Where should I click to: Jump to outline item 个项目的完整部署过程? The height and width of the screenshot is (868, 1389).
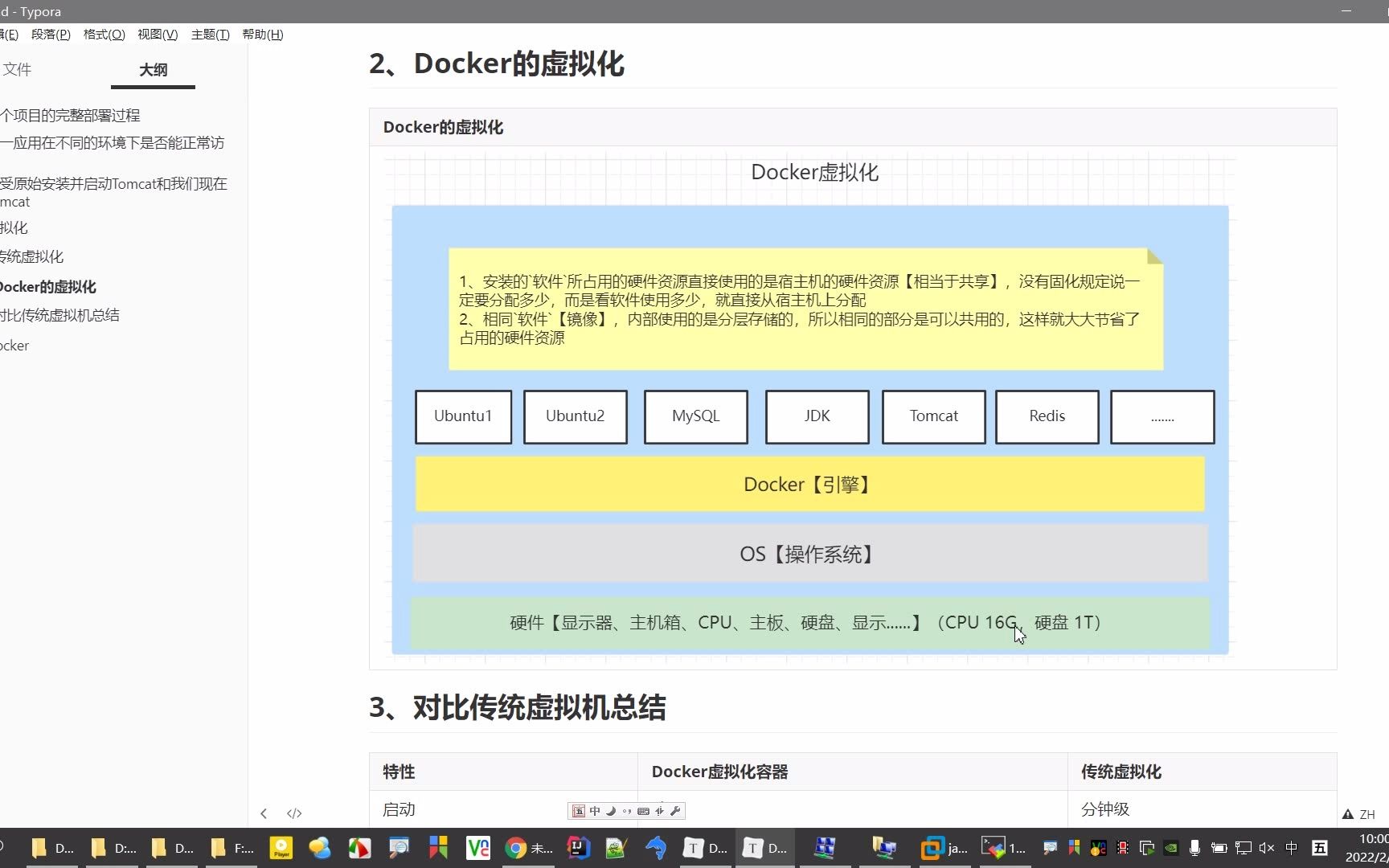point(70,116)
